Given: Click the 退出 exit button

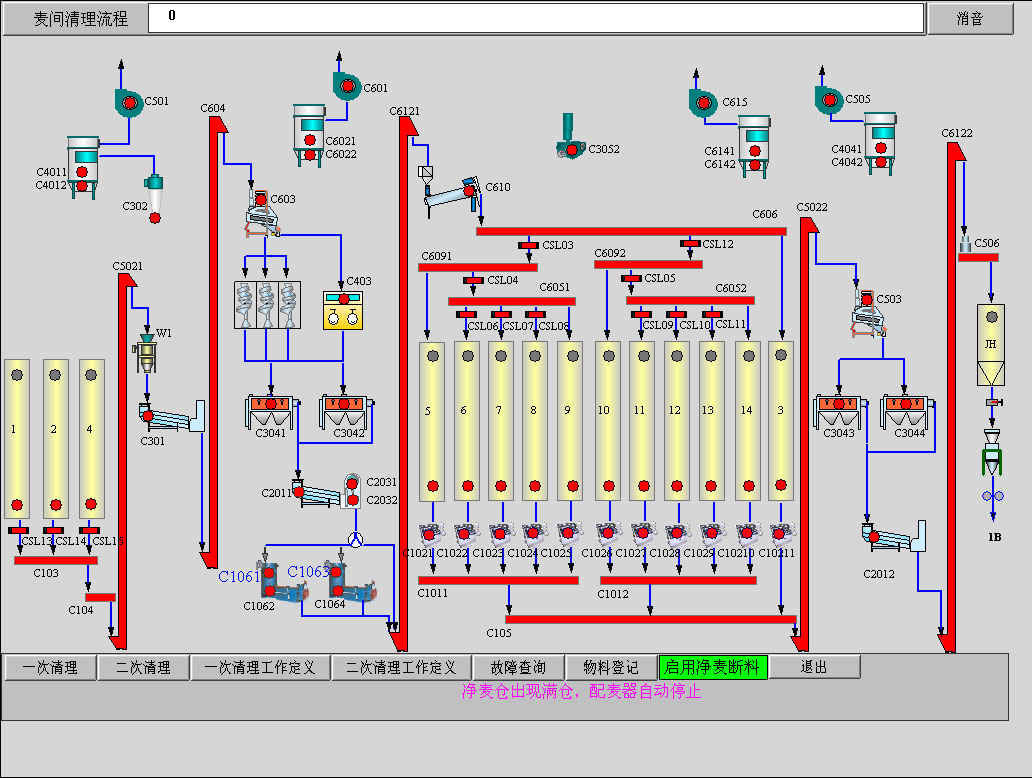Looking at the screenshot, I should 815,667.
